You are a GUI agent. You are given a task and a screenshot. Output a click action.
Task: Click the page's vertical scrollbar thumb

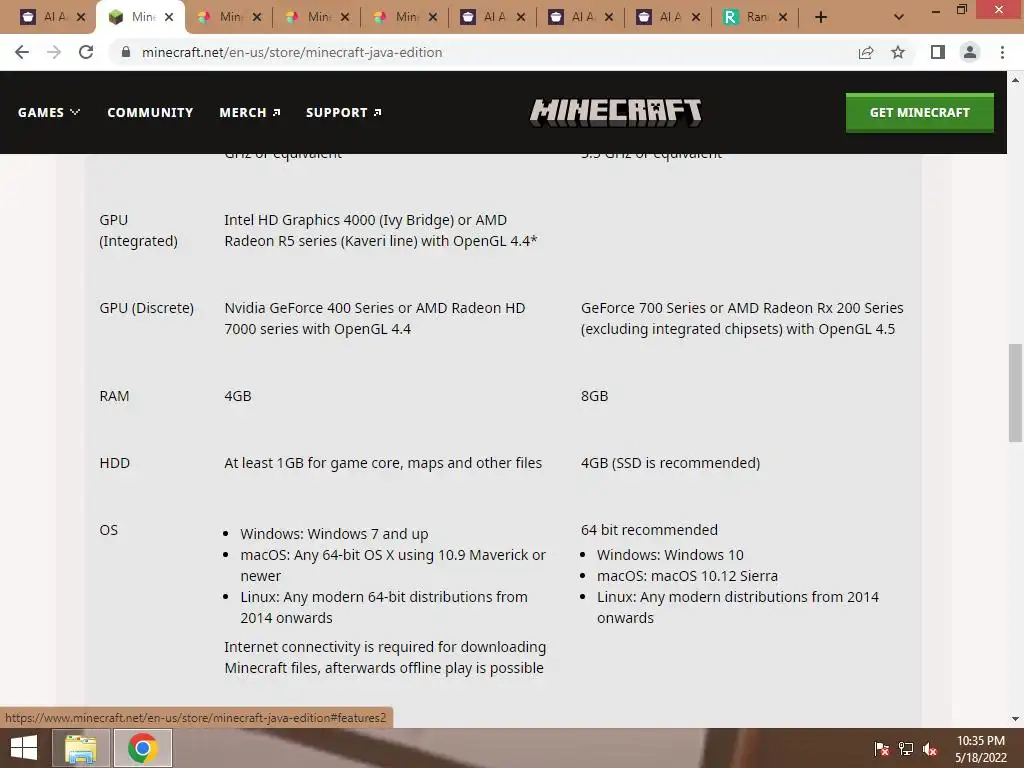pos(1015,392)
